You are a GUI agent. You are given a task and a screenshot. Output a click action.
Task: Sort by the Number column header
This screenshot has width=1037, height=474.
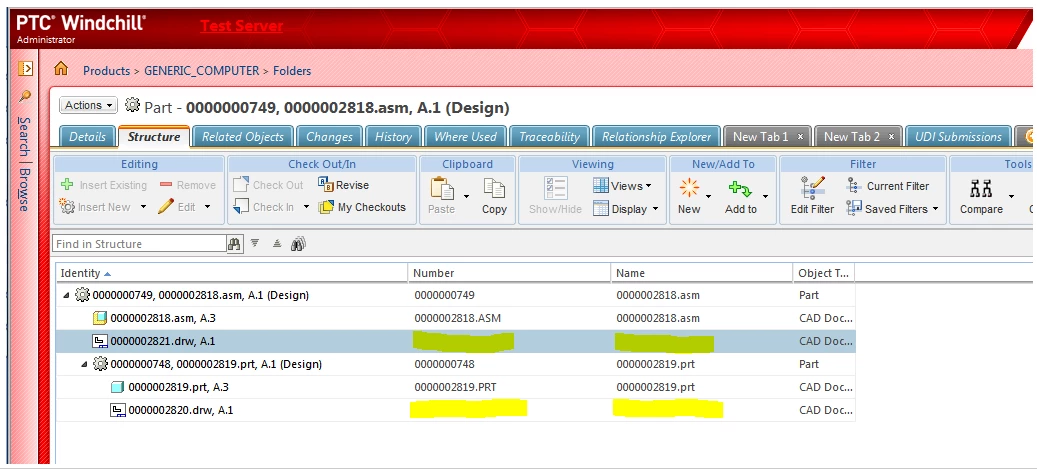coord(509,273)
